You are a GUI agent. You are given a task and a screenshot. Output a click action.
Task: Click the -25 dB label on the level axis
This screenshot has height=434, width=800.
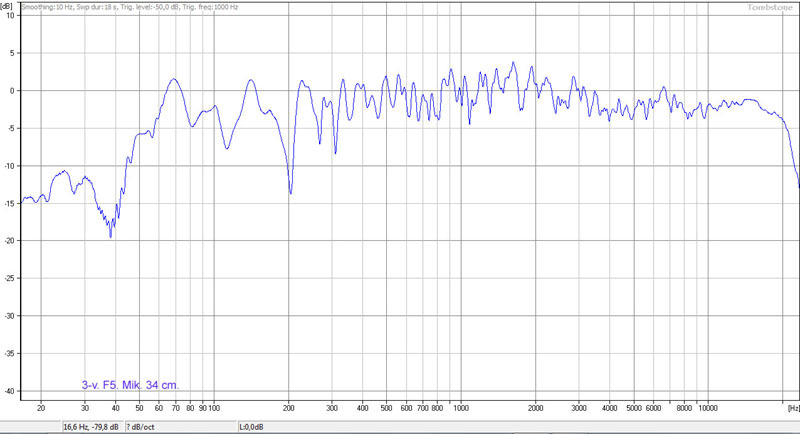point(8,278)
